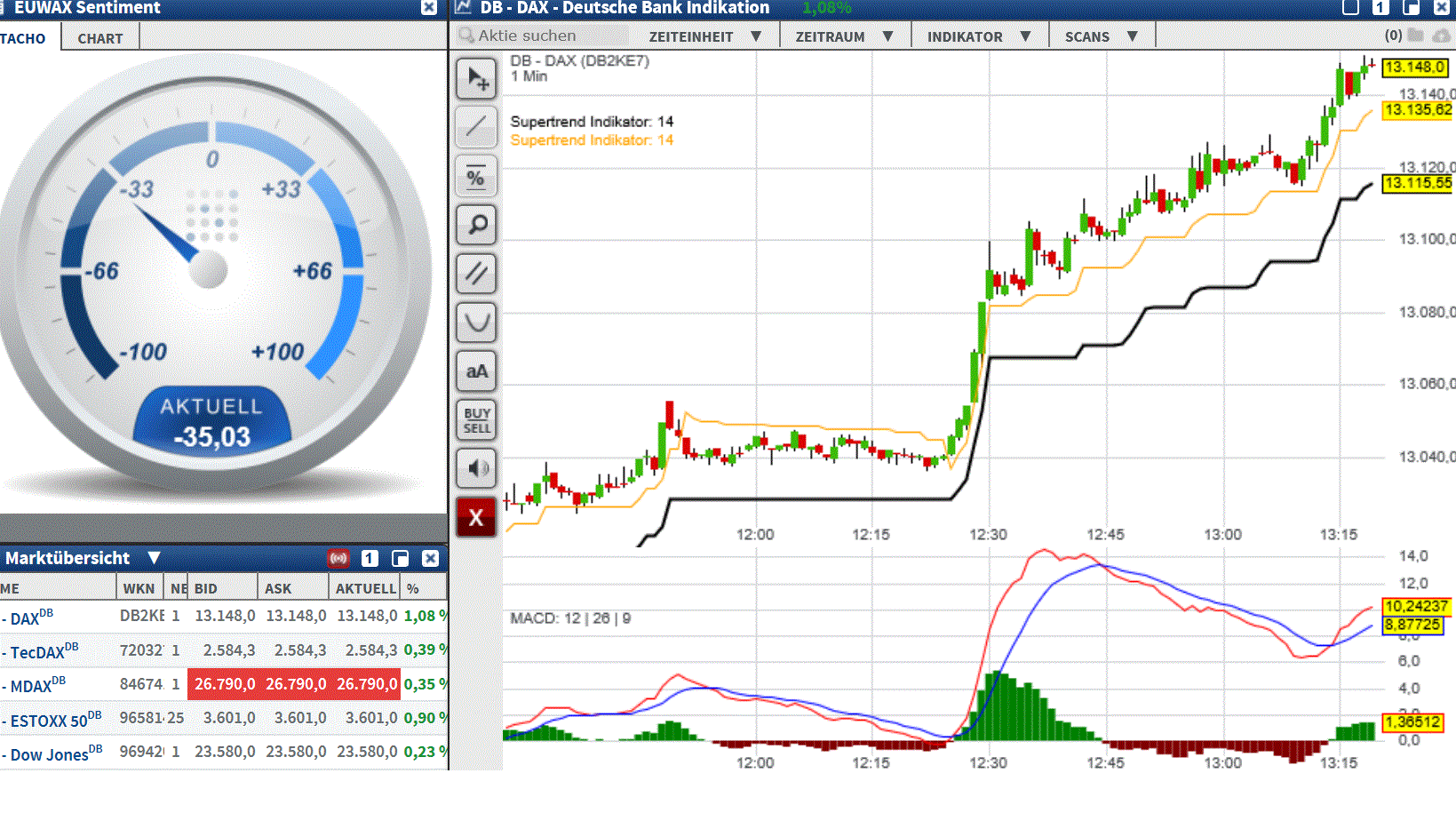Image resolution: width=1456 pixels, height=813 pixels.
Task: Switch to the CHART tab
Action: (99, 38)
